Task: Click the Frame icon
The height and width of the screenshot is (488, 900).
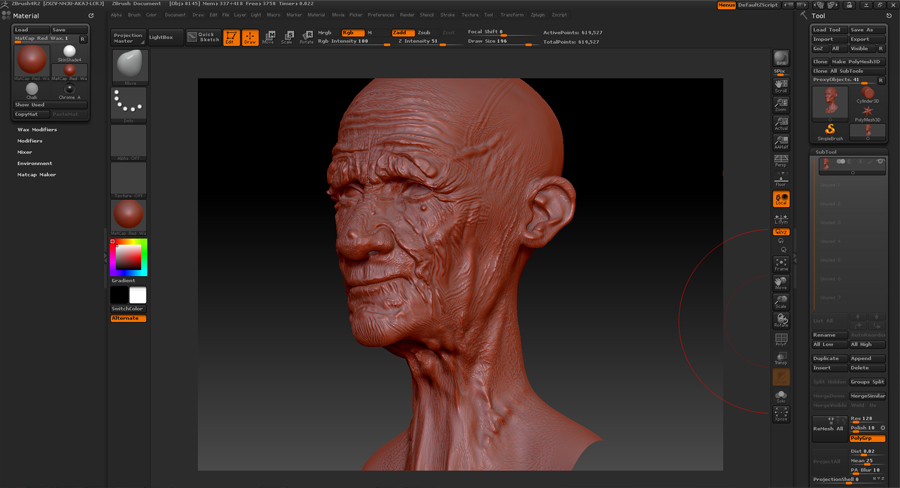Action: [x=781, y=264]
